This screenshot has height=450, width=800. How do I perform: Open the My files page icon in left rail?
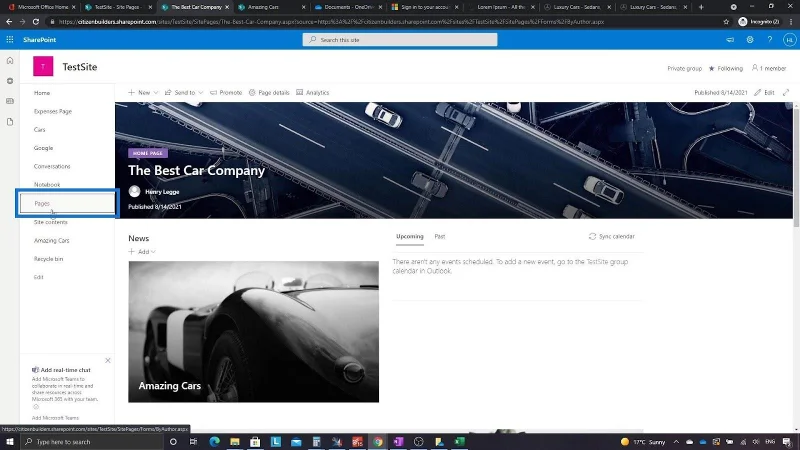[x=10, y=122]
